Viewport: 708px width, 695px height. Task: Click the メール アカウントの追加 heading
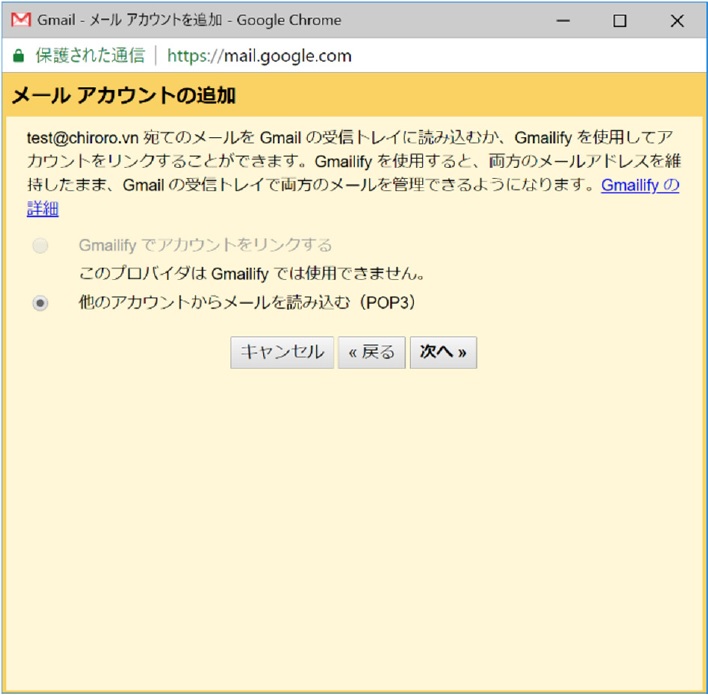(x=124, y=96)
